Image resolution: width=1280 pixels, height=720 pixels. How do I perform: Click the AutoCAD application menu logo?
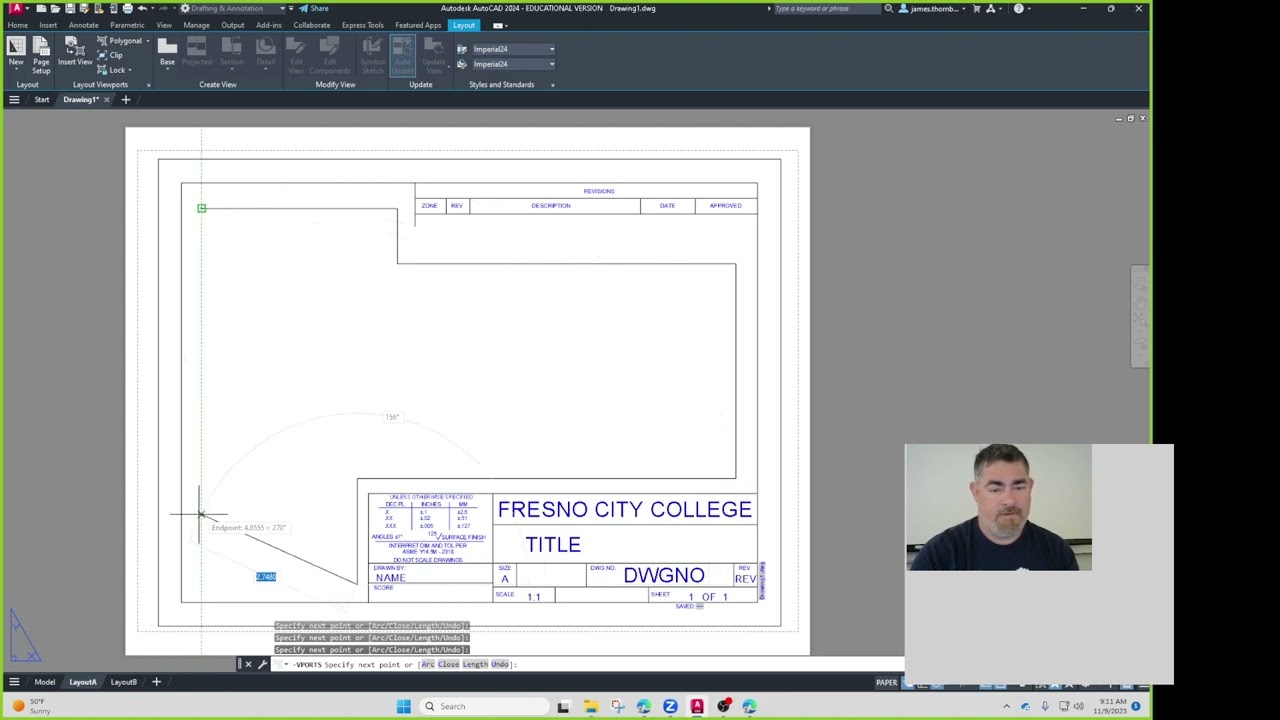pos(16,8)
